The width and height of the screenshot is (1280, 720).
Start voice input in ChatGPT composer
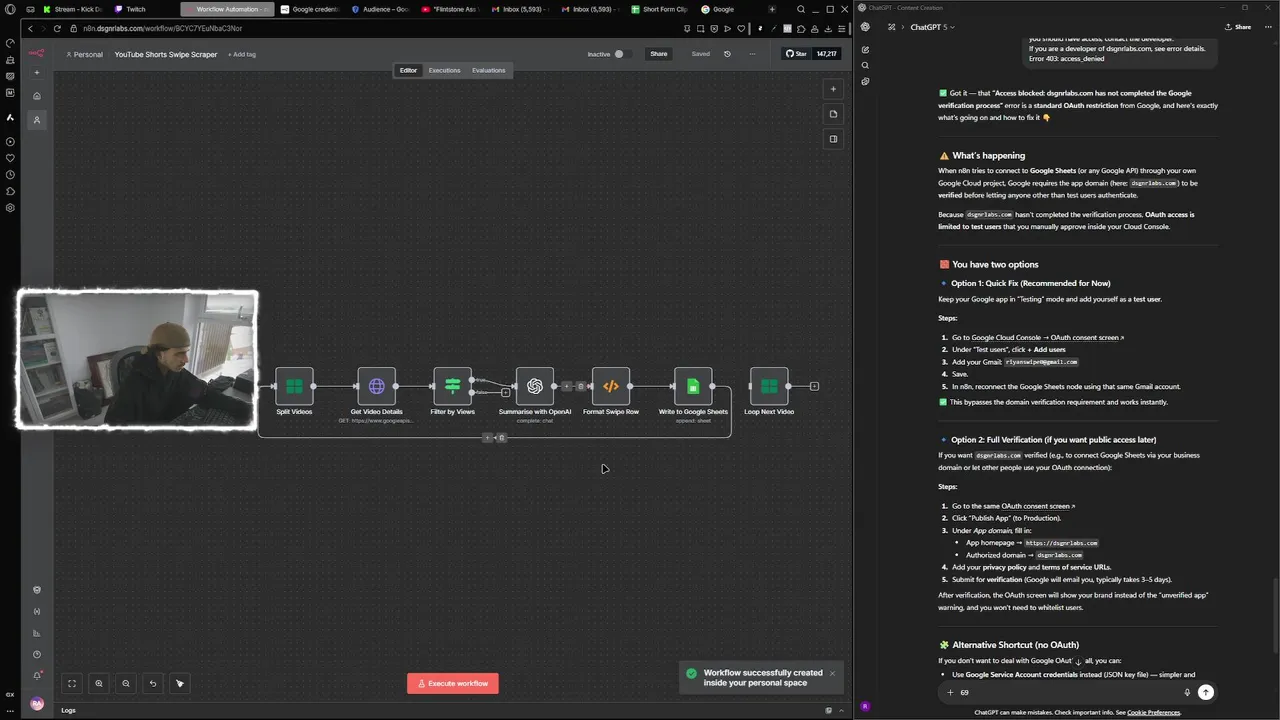click(1187, 692)
